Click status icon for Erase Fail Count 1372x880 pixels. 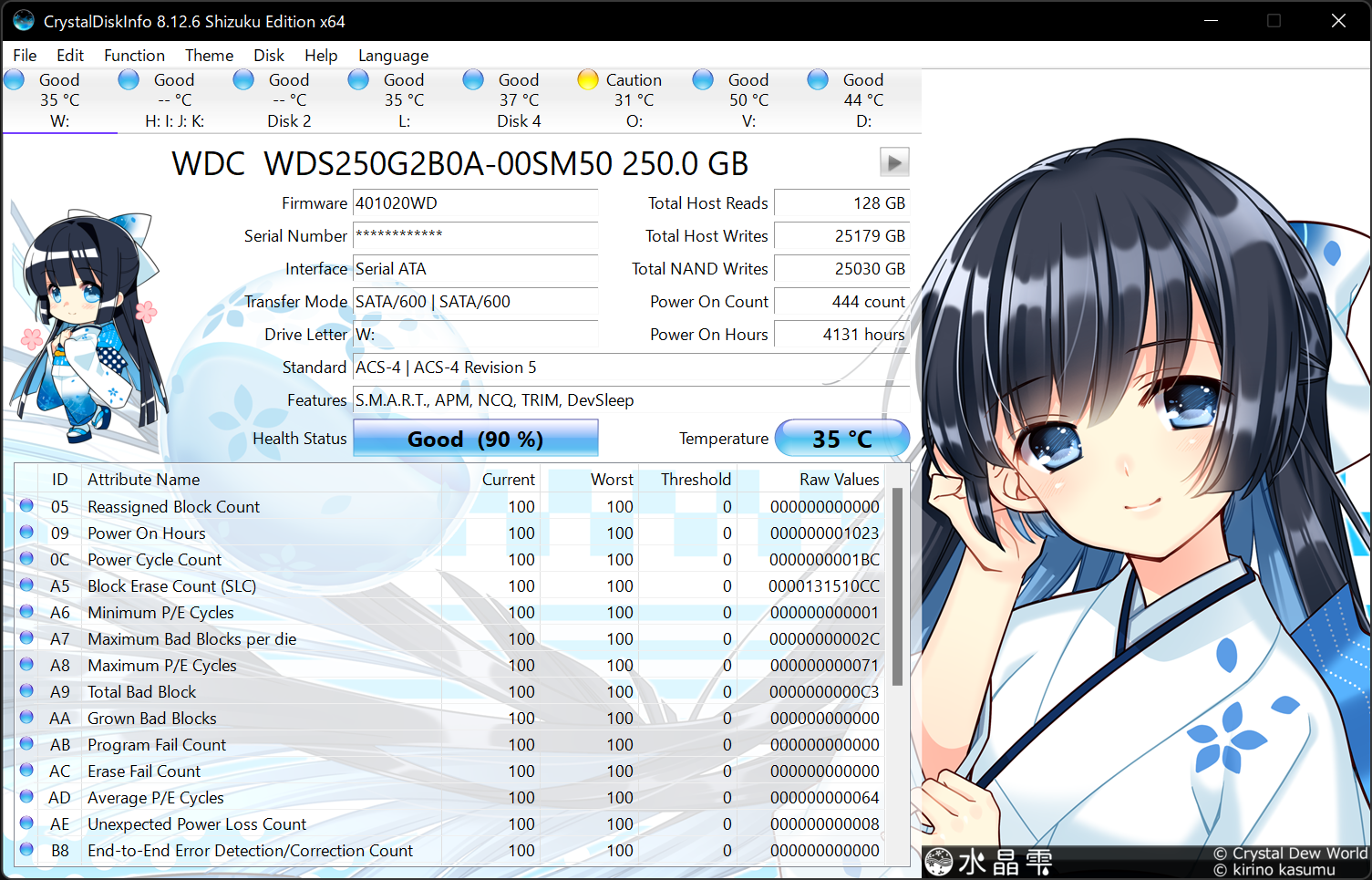click(x=26, y=770)
